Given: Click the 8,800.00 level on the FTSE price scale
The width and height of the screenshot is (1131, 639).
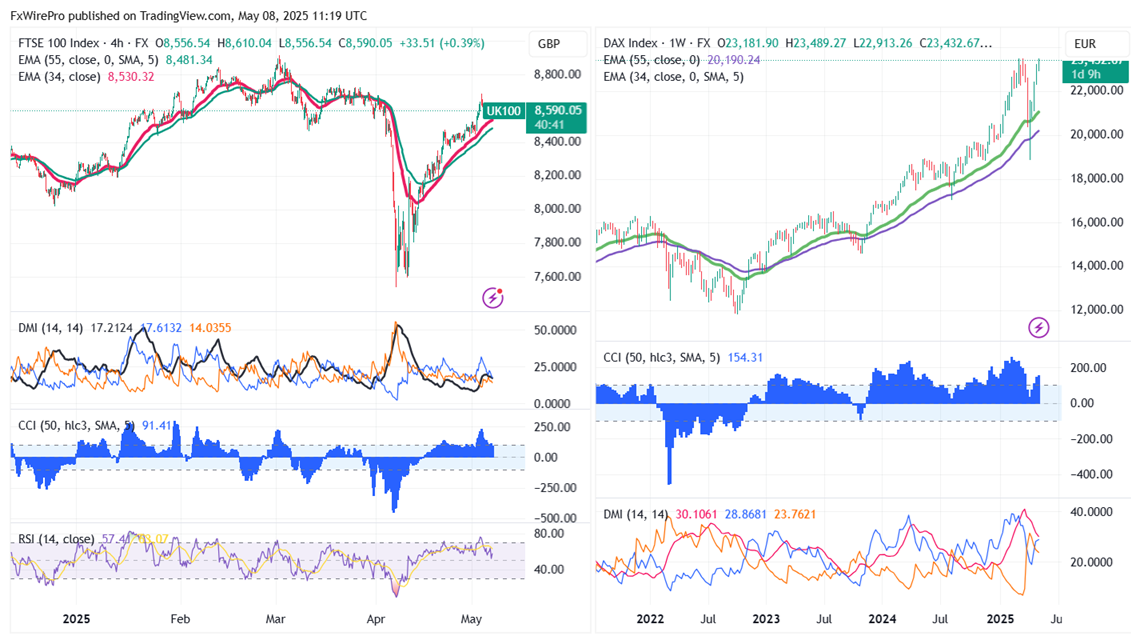Looking at the screenshot, I should coord(557,75).
